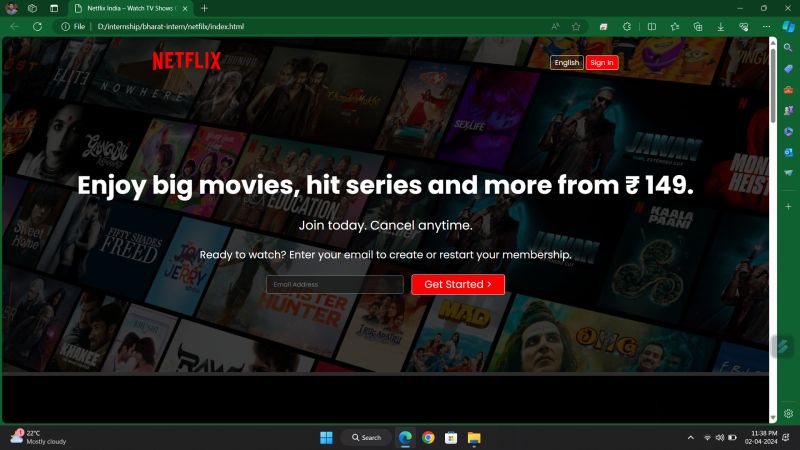Open the sidebar Drop paper-plane icon
800x450 pixels.
click(788, 173)
